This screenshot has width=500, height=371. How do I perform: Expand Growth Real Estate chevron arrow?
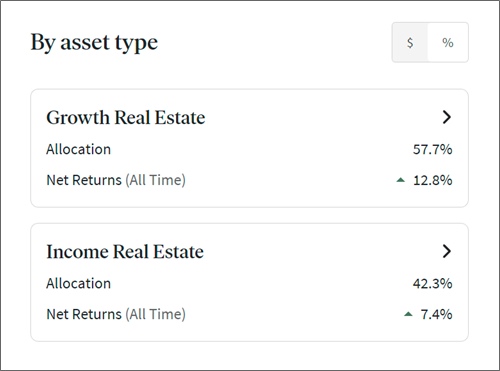click(x=447, y=117)
